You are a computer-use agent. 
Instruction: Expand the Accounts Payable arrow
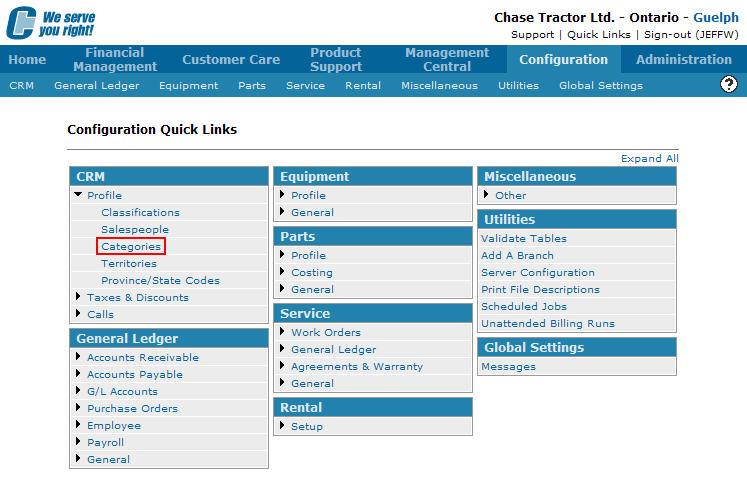[78, 374]
